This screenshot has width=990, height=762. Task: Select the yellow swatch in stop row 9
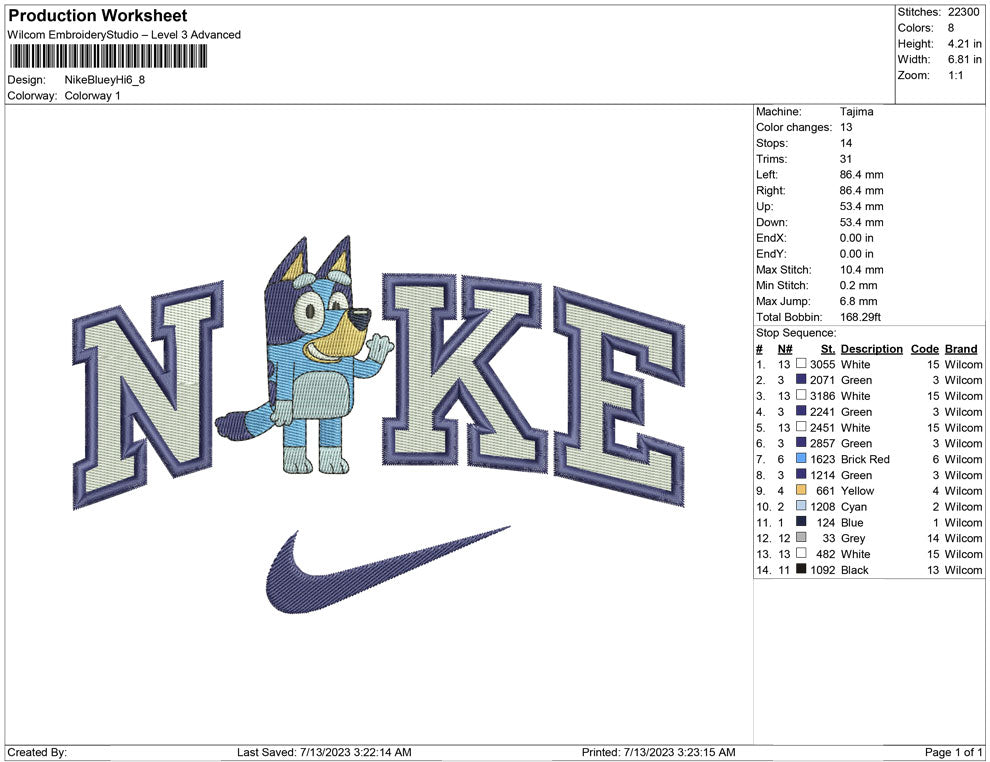coord(801,490)
